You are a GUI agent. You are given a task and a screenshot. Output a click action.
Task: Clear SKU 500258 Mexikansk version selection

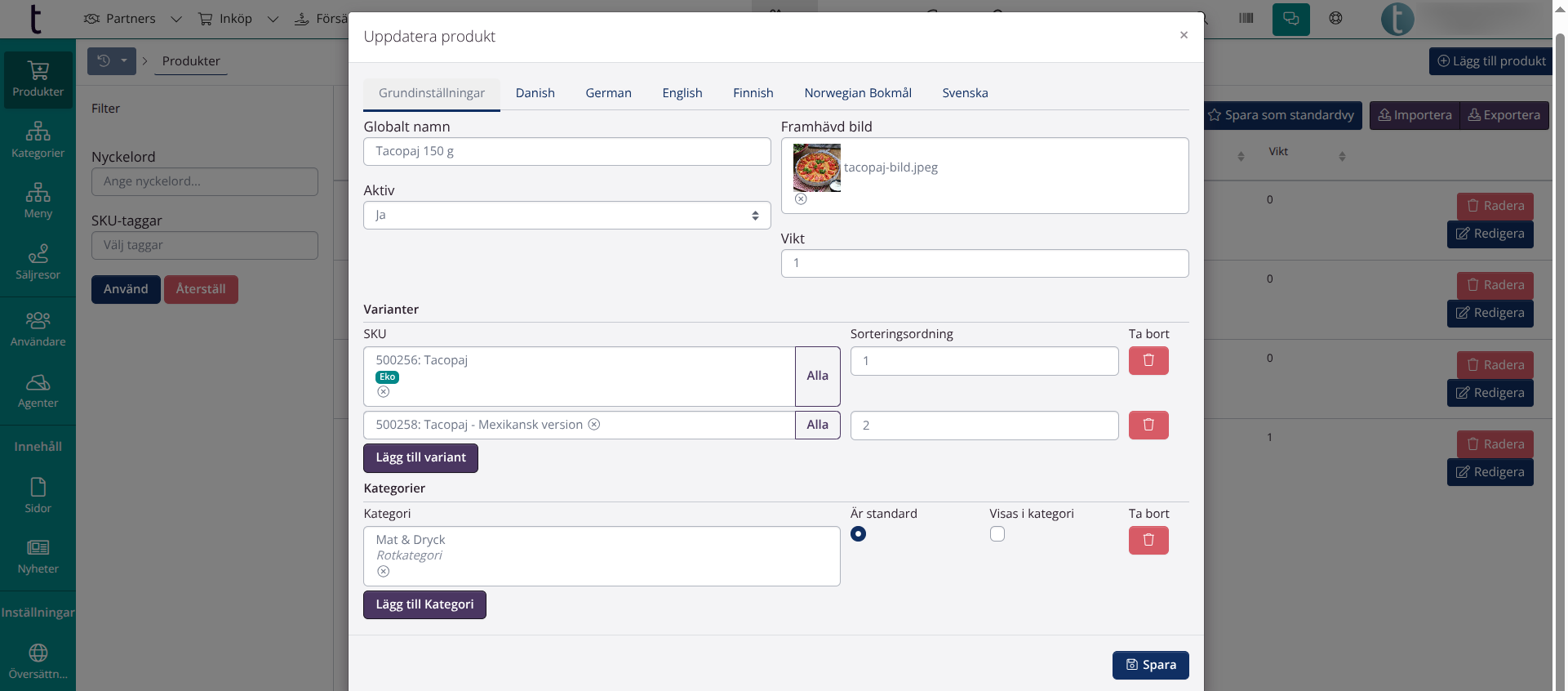(x=594, y=424)
